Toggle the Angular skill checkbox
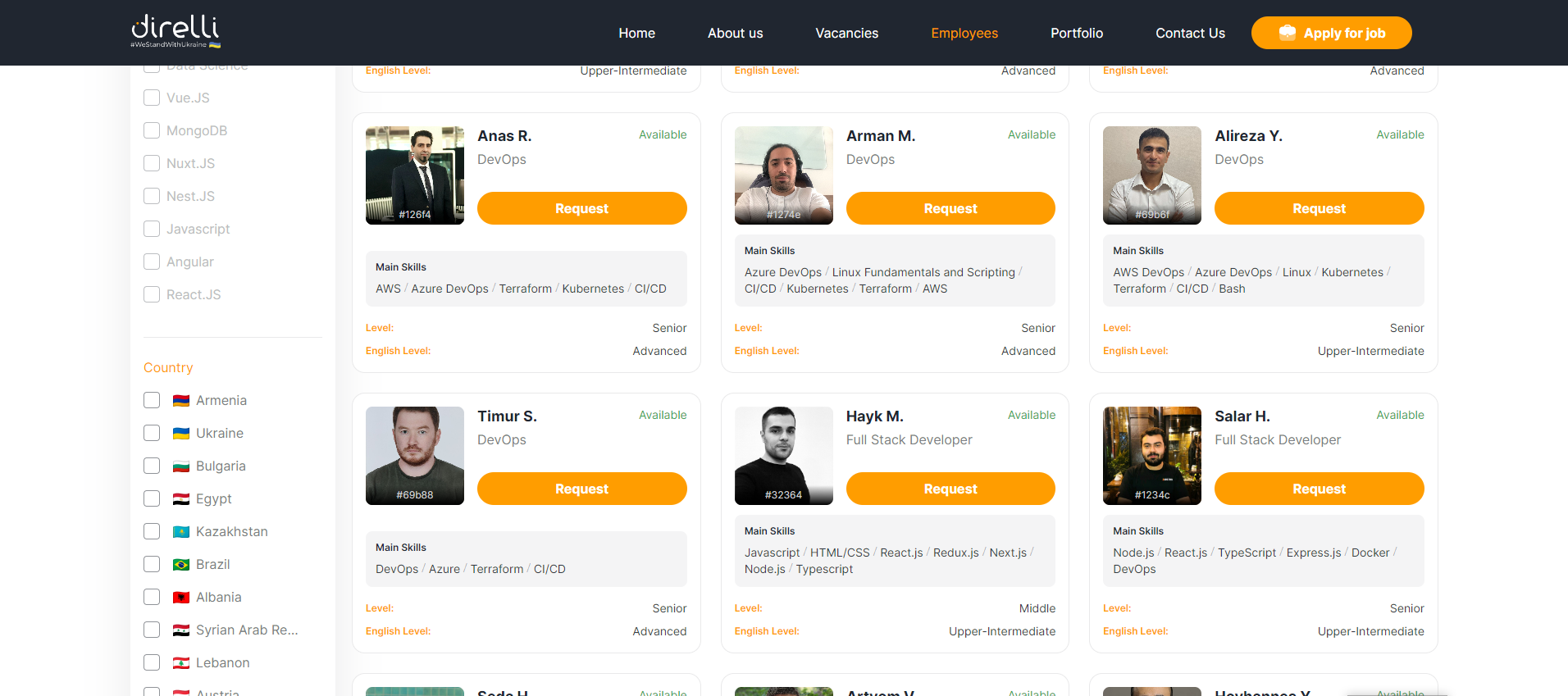 click(x=152, y=262)
